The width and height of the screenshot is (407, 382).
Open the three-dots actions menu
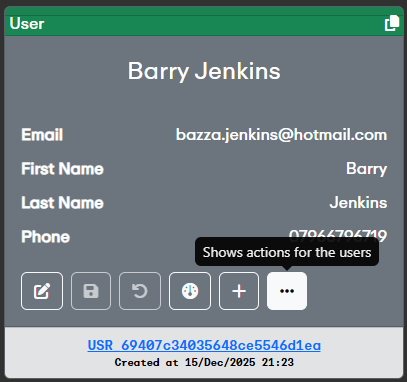tap(287, 291)
